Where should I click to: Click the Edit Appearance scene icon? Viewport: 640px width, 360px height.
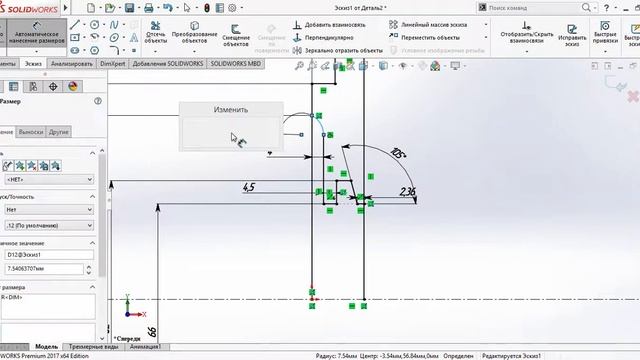coord(435,66)
